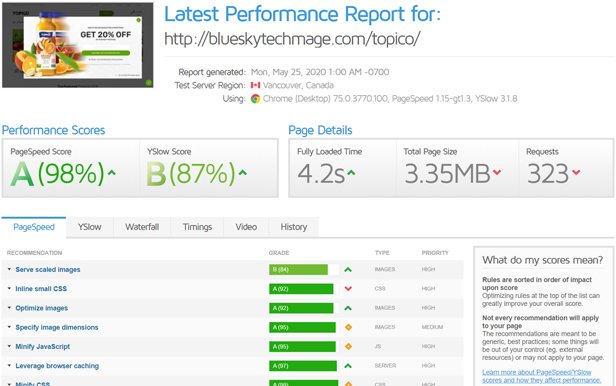The height and width of the screenshot is (386, 616).
Task: Expand Optimize images arrow
Action: [x=9, y=308]
